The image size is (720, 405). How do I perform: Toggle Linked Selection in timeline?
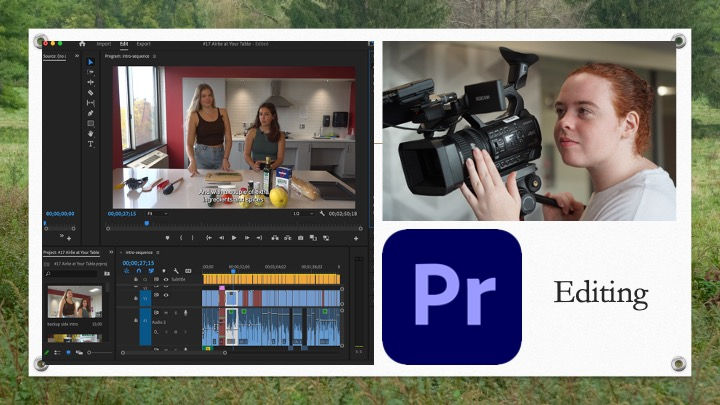[151, 271]
